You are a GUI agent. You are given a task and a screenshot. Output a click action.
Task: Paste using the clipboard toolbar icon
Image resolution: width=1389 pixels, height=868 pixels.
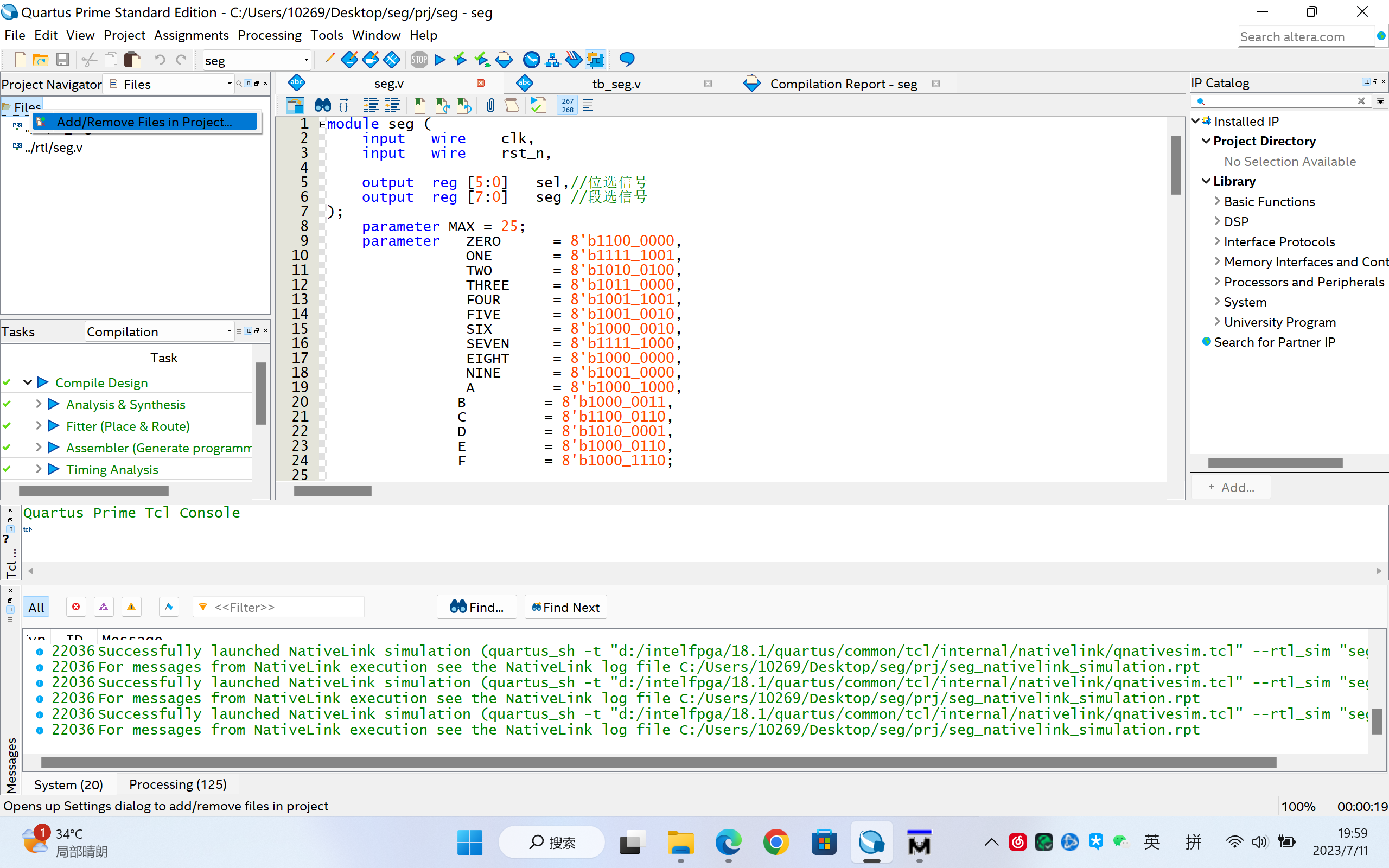[132, 60]
